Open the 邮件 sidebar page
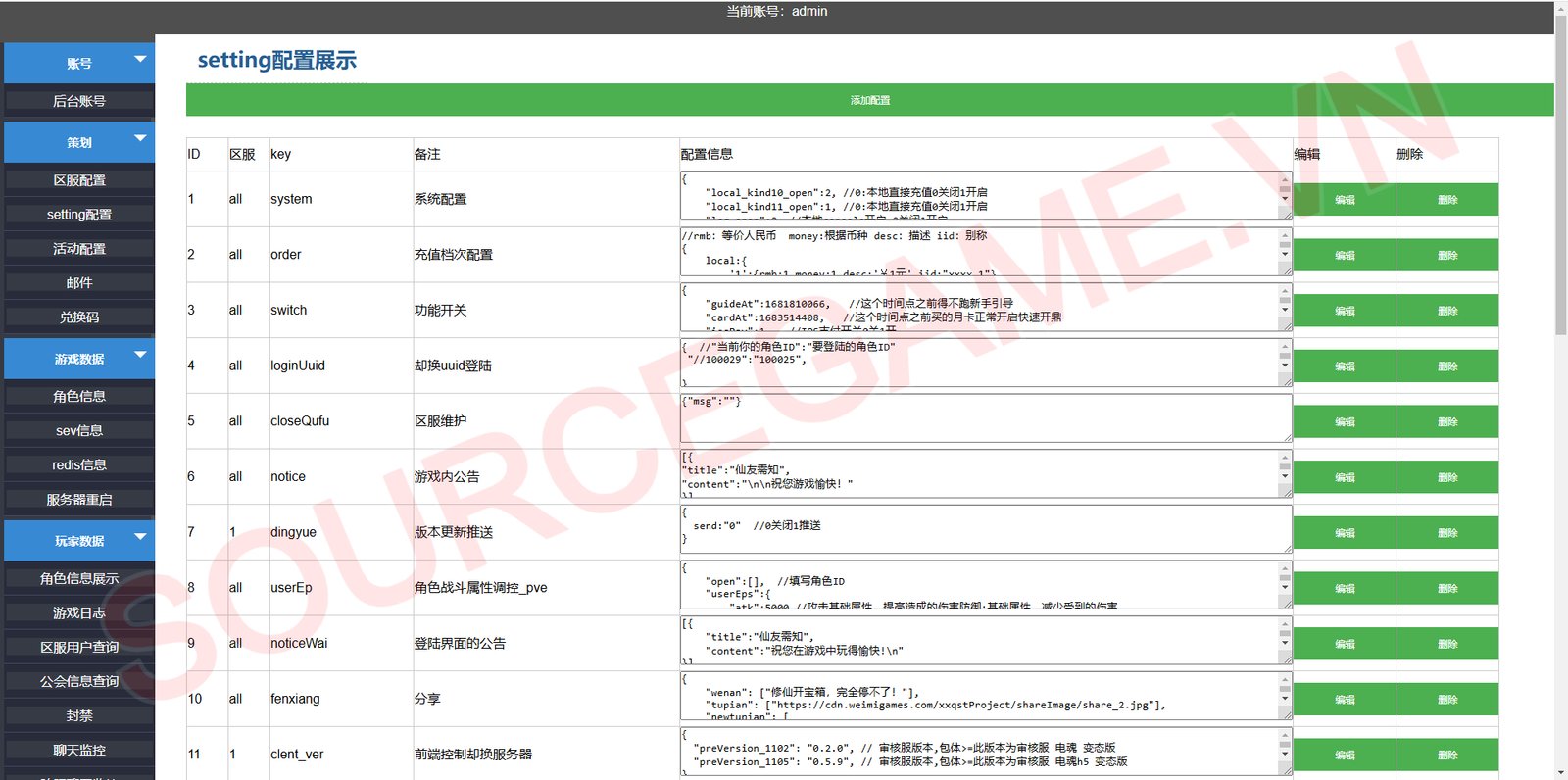Image resolution: width=1568 pixels, height=780 pixels. click(x=79, y=283)
